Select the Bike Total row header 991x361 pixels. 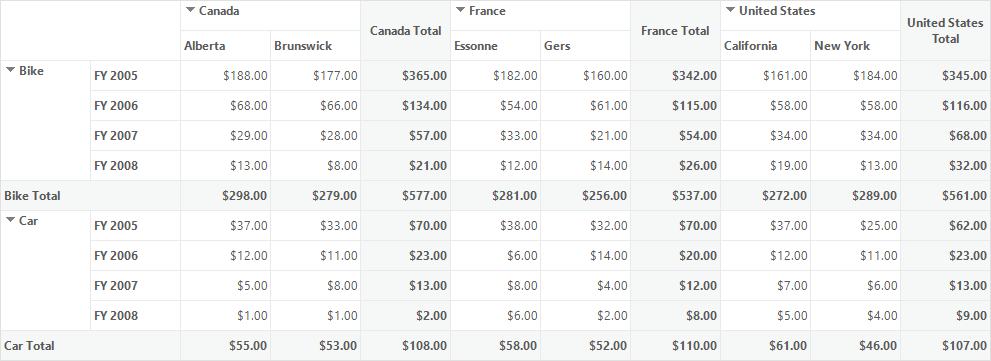[90, 195]
